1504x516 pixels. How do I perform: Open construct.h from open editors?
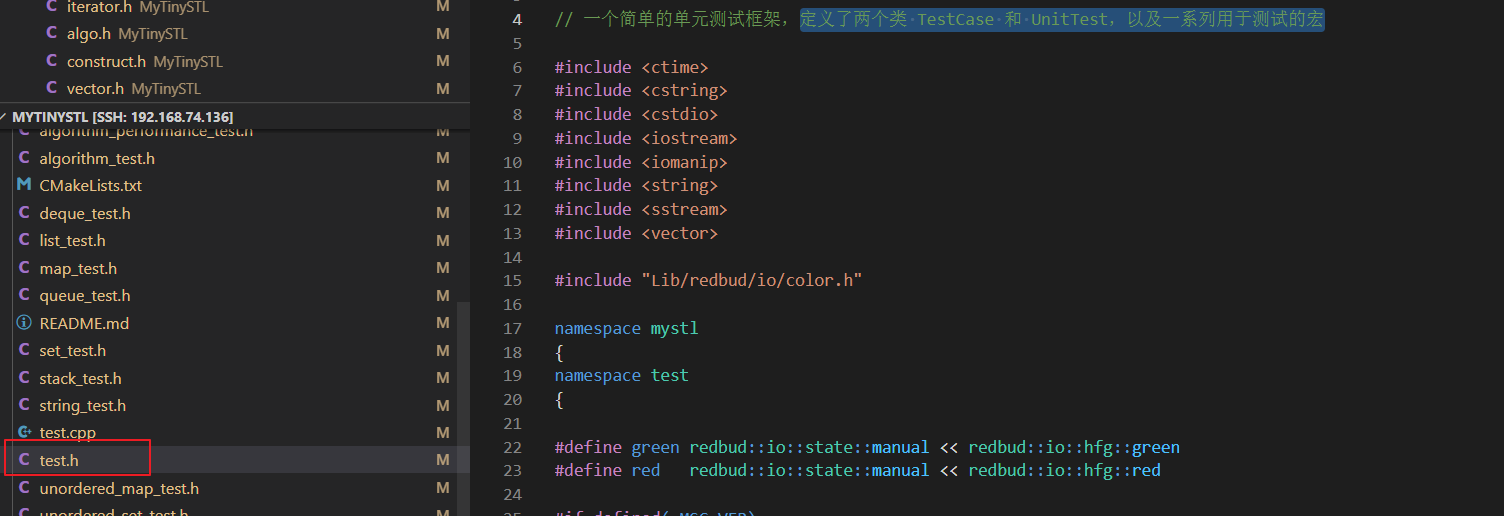coord(106,62)
